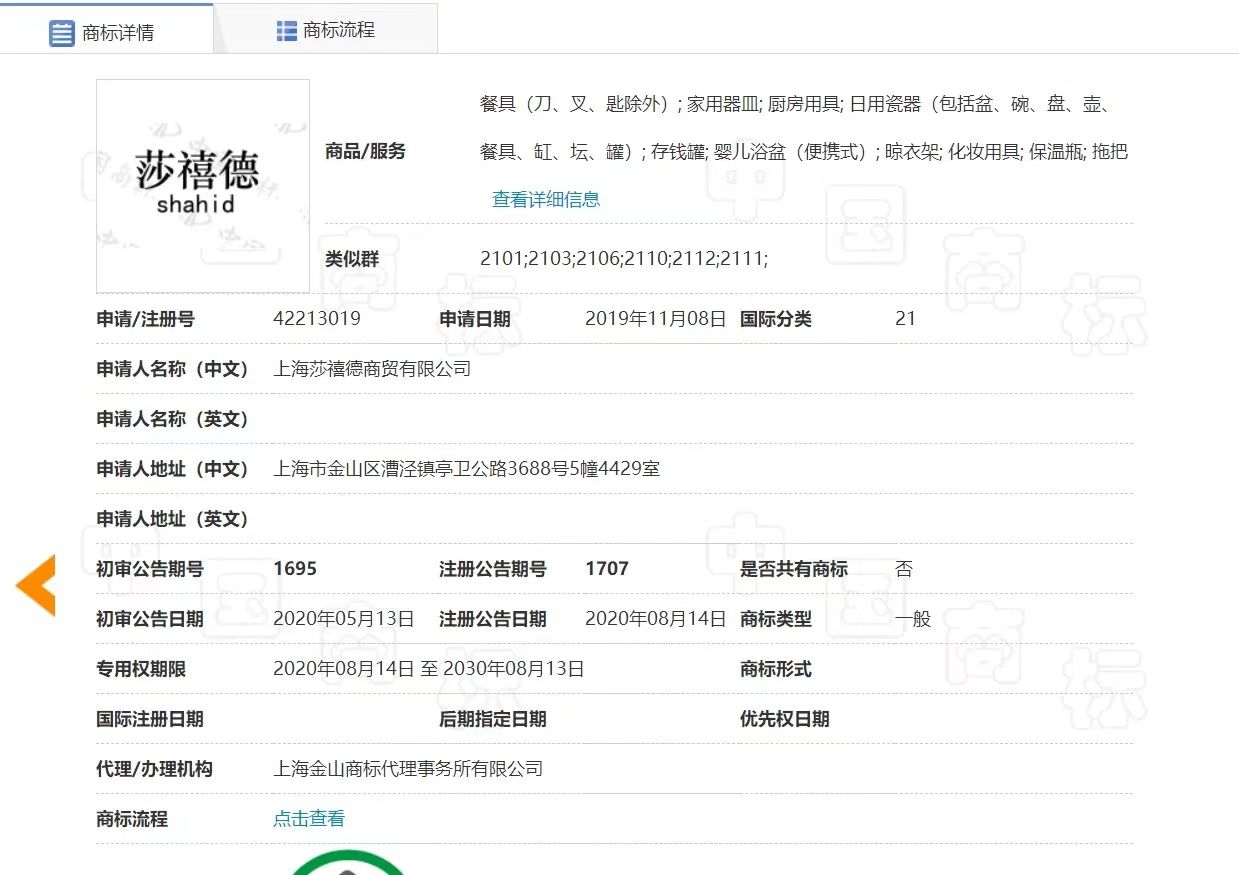Click the grid icon beside 商标流程
The height and width of the screenshot is (875, 1239).
click(x=287, y=31)
